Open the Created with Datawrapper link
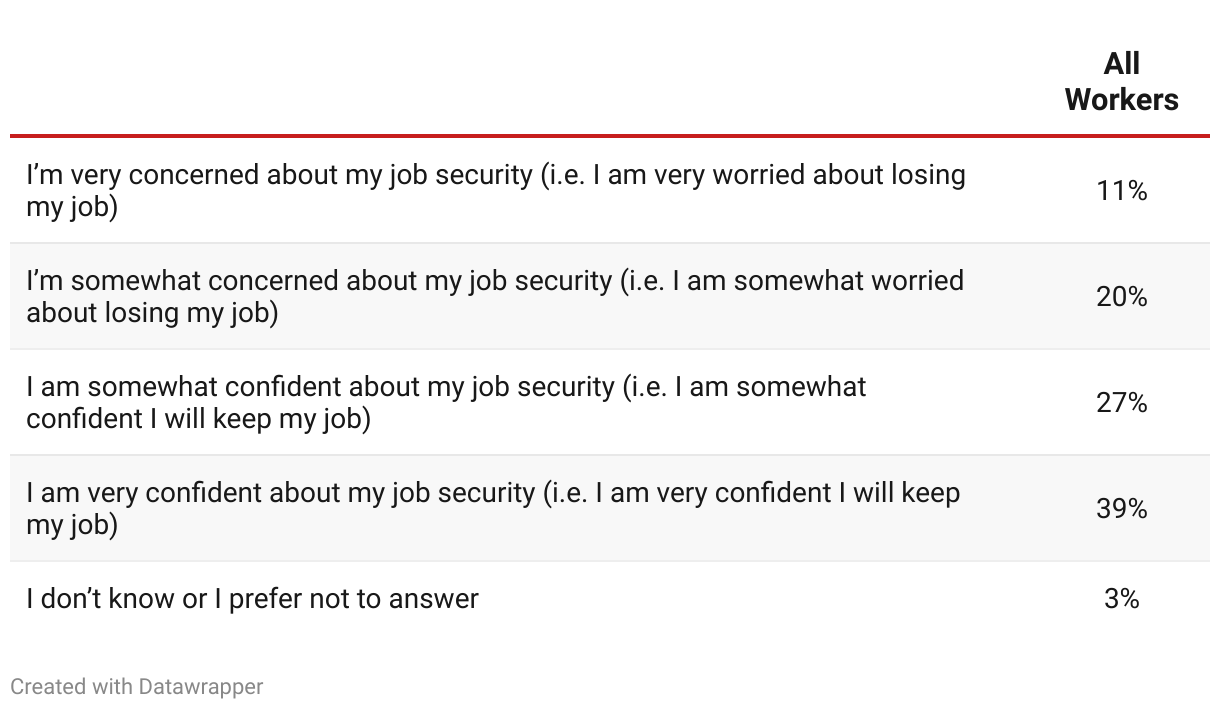The width and height of the screenshot is (1220, 710). click(137, 686)
